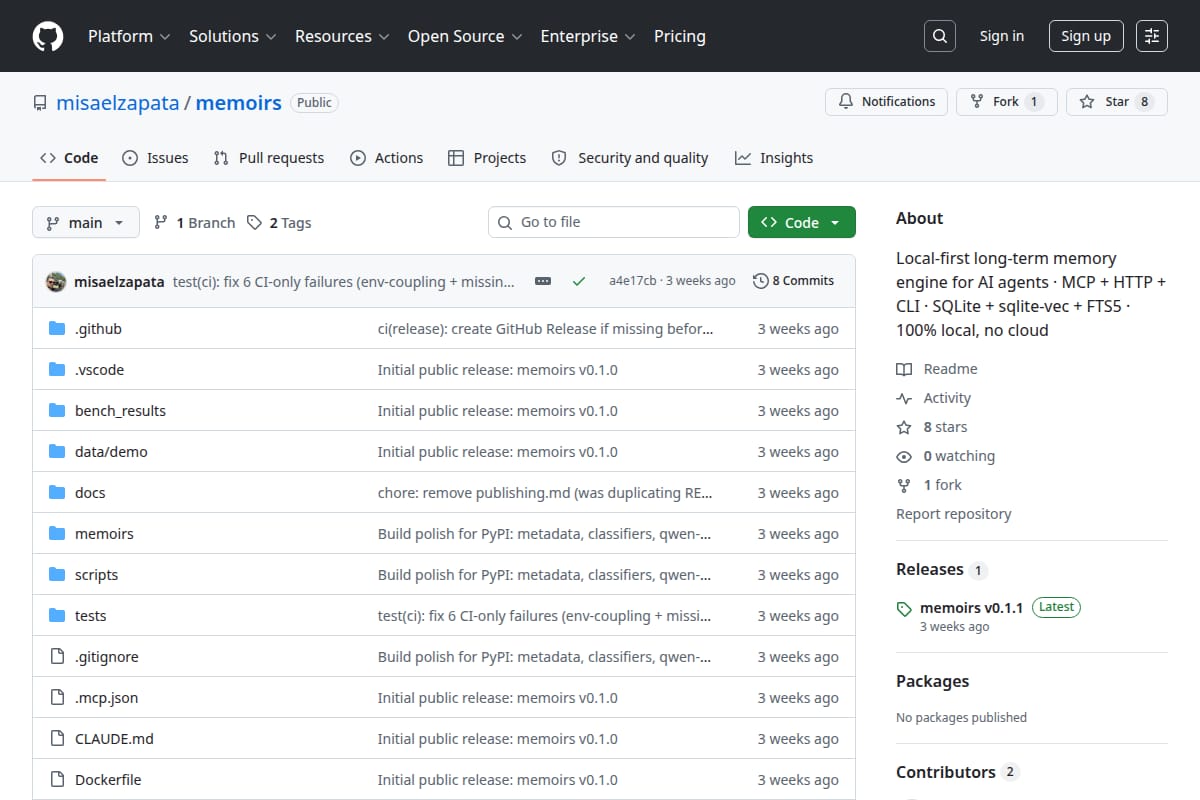This screenshot has width=1200, height=800.
Task: Switch to the Issues tab
Action: [x=155, y=158]
